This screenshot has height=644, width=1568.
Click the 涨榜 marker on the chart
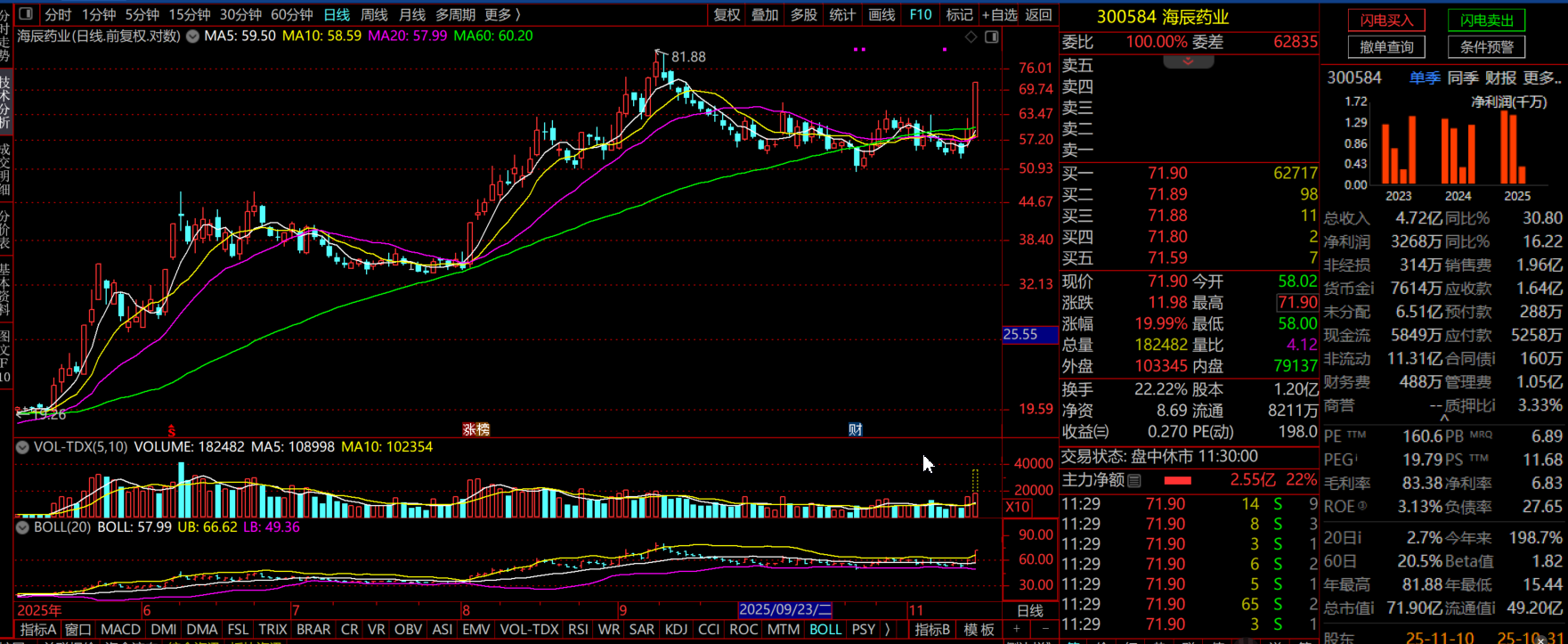476,429
